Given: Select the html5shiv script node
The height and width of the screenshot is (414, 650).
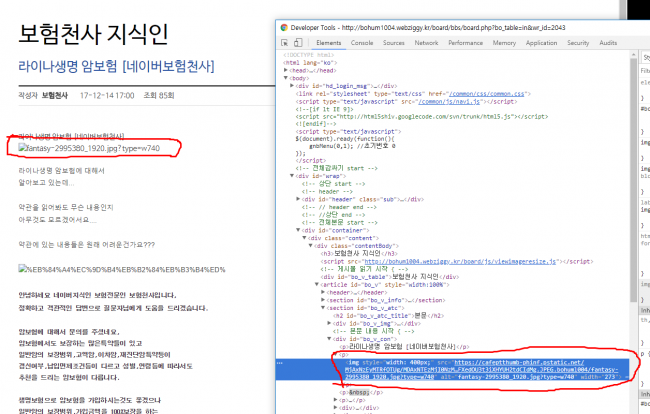Looking at the screenshot, I should click(422, 117).
